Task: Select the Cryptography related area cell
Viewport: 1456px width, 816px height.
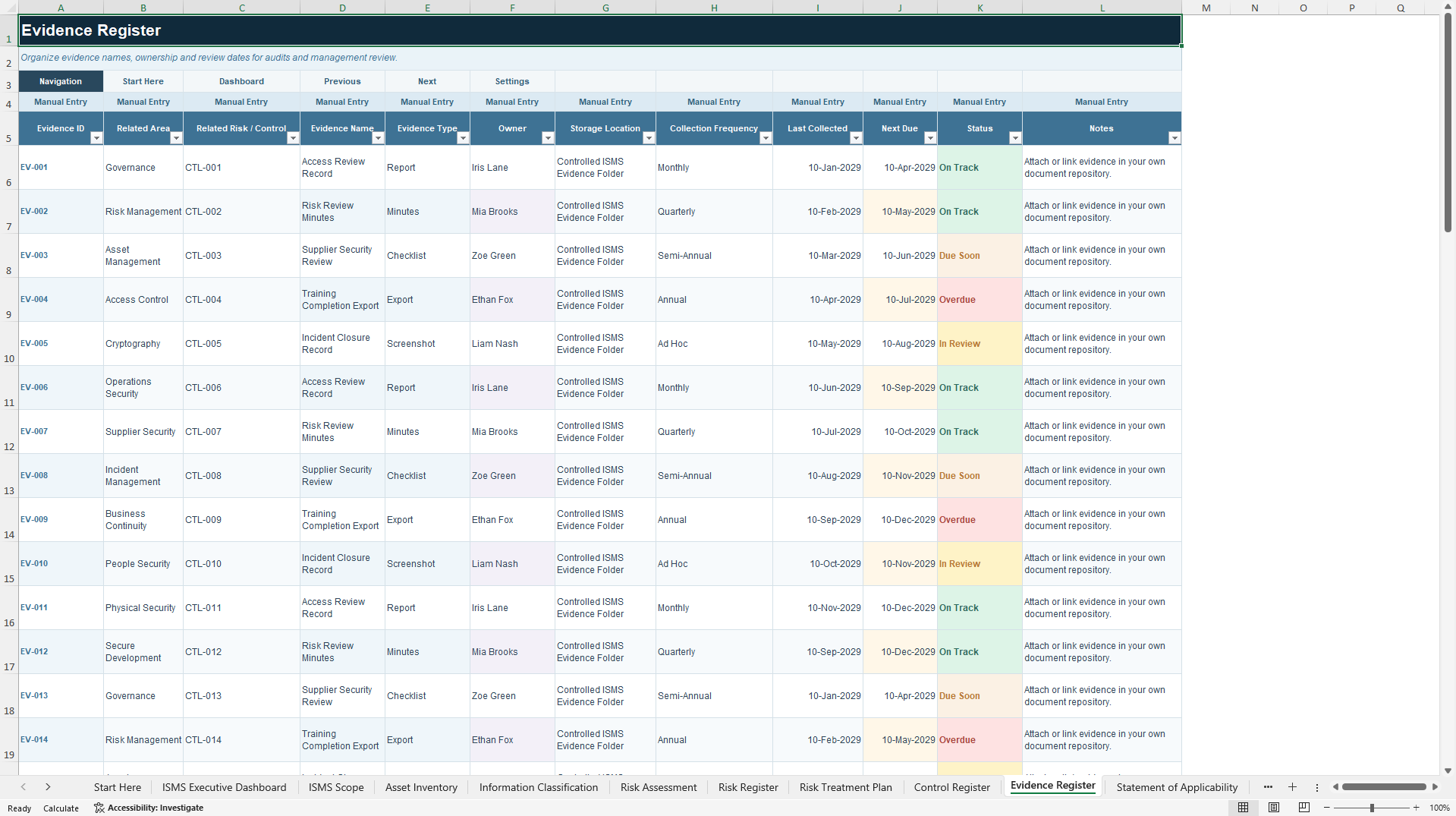Action: tap(143, 344)
